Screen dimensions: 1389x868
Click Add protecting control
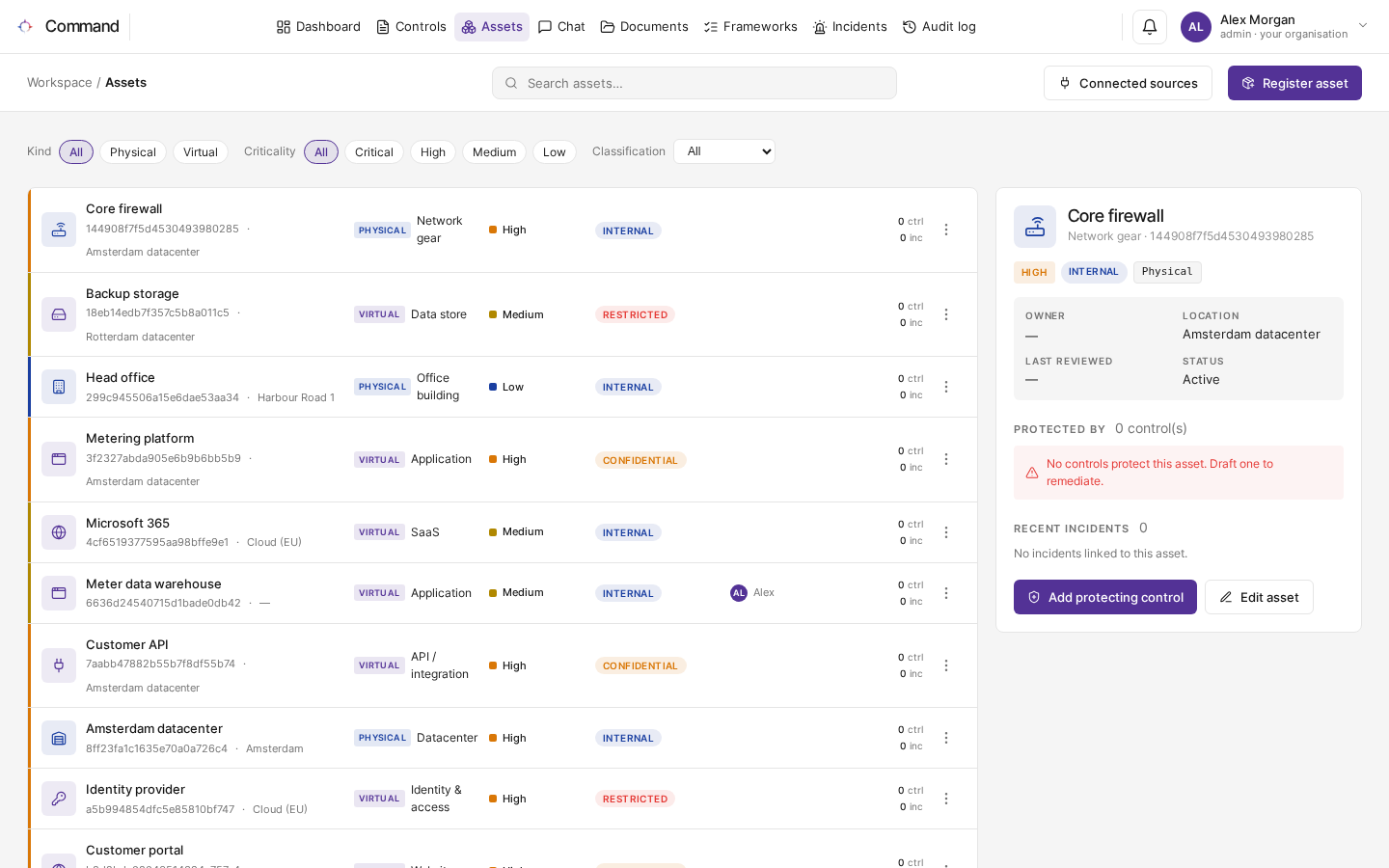pos(1105,597)
